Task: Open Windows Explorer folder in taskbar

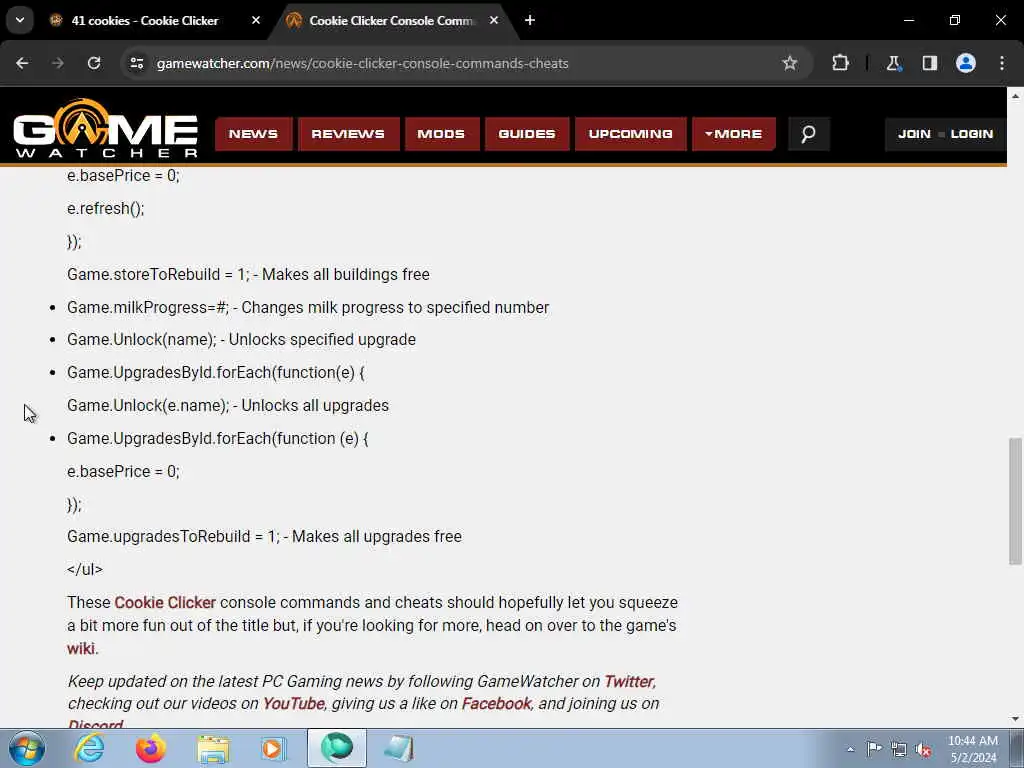Action: [x=213, y=748]
